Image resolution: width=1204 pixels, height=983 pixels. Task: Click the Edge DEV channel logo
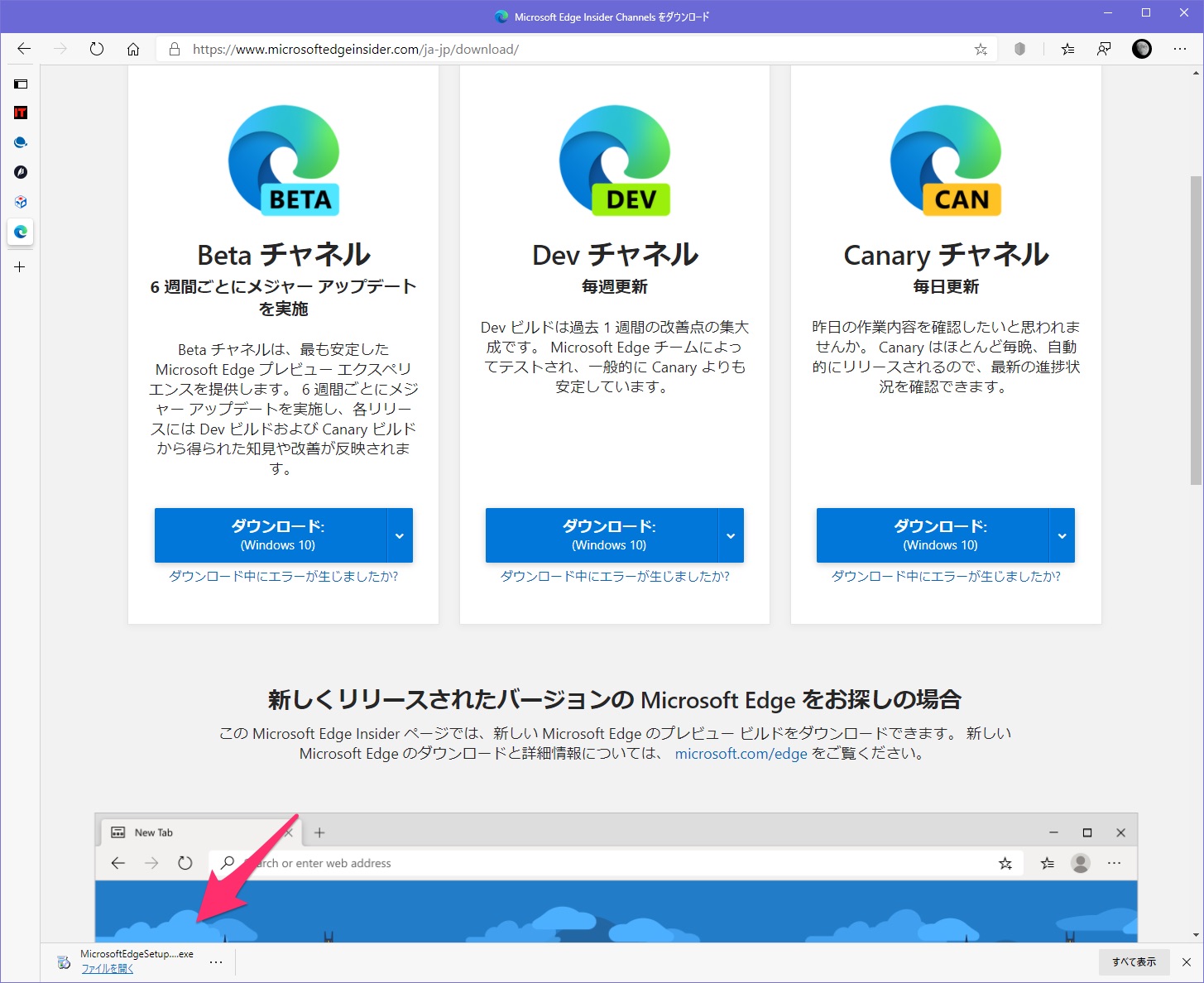[615, 160]
